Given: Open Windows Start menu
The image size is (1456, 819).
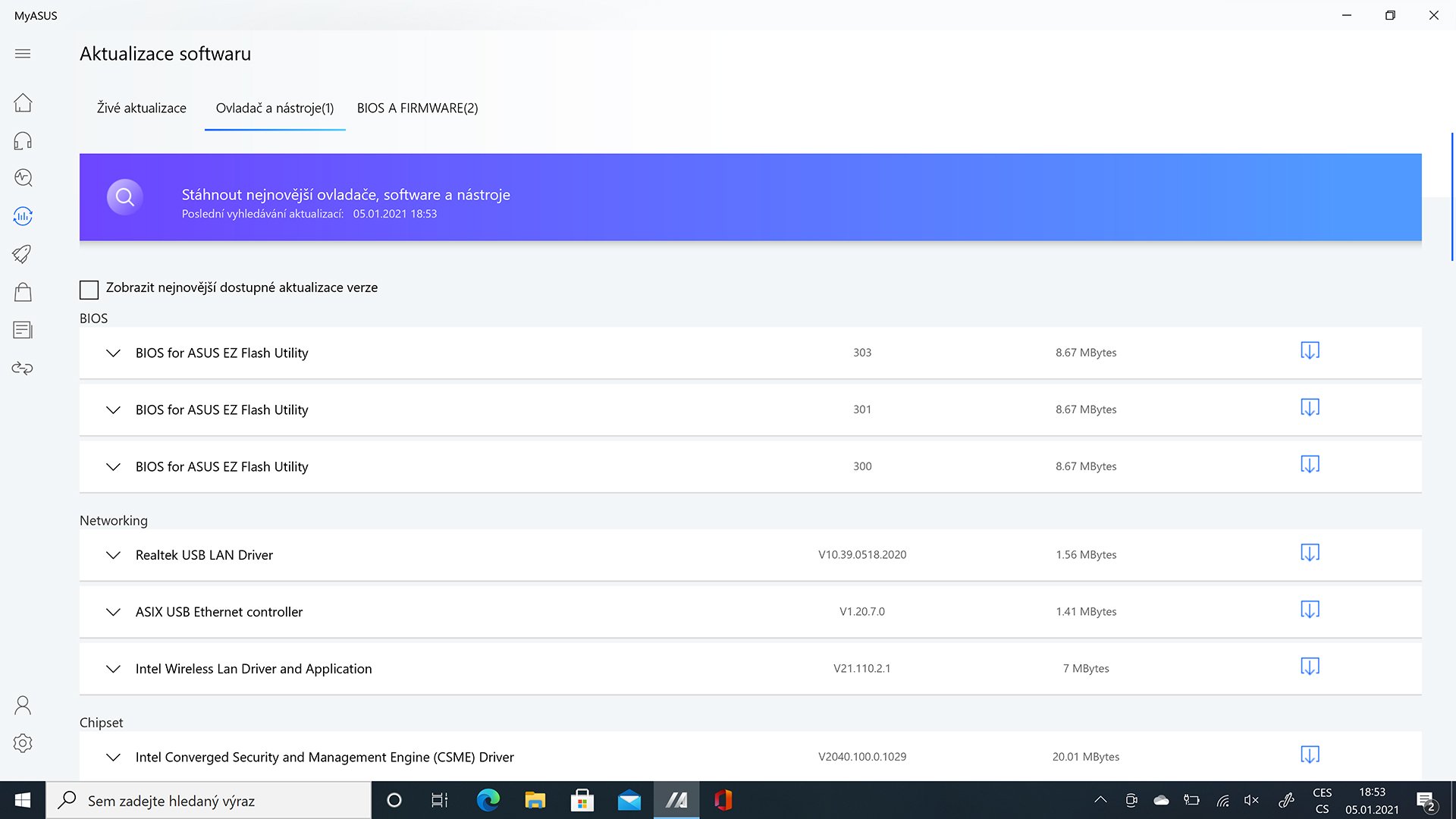Looking at the screenshot, I should tap(23, 800).
